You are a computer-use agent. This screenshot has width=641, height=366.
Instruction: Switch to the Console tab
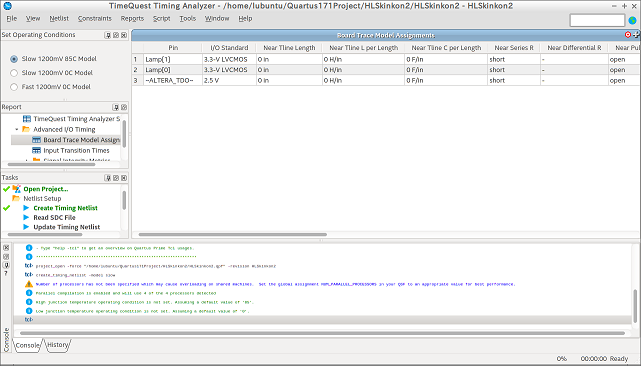[27, 345]
